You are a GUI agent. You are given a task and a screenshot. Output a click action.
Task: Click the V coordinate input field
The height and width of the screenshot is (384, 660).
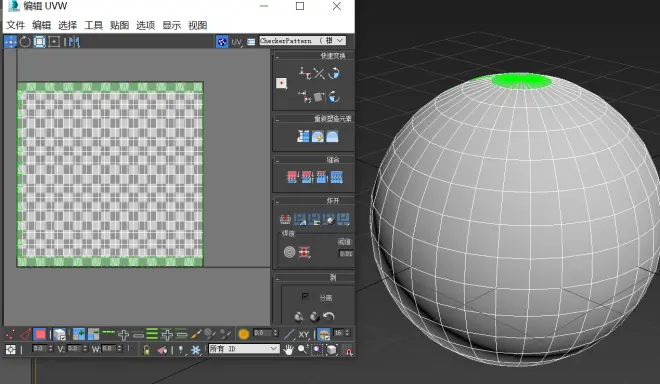[x=74, y=349]
